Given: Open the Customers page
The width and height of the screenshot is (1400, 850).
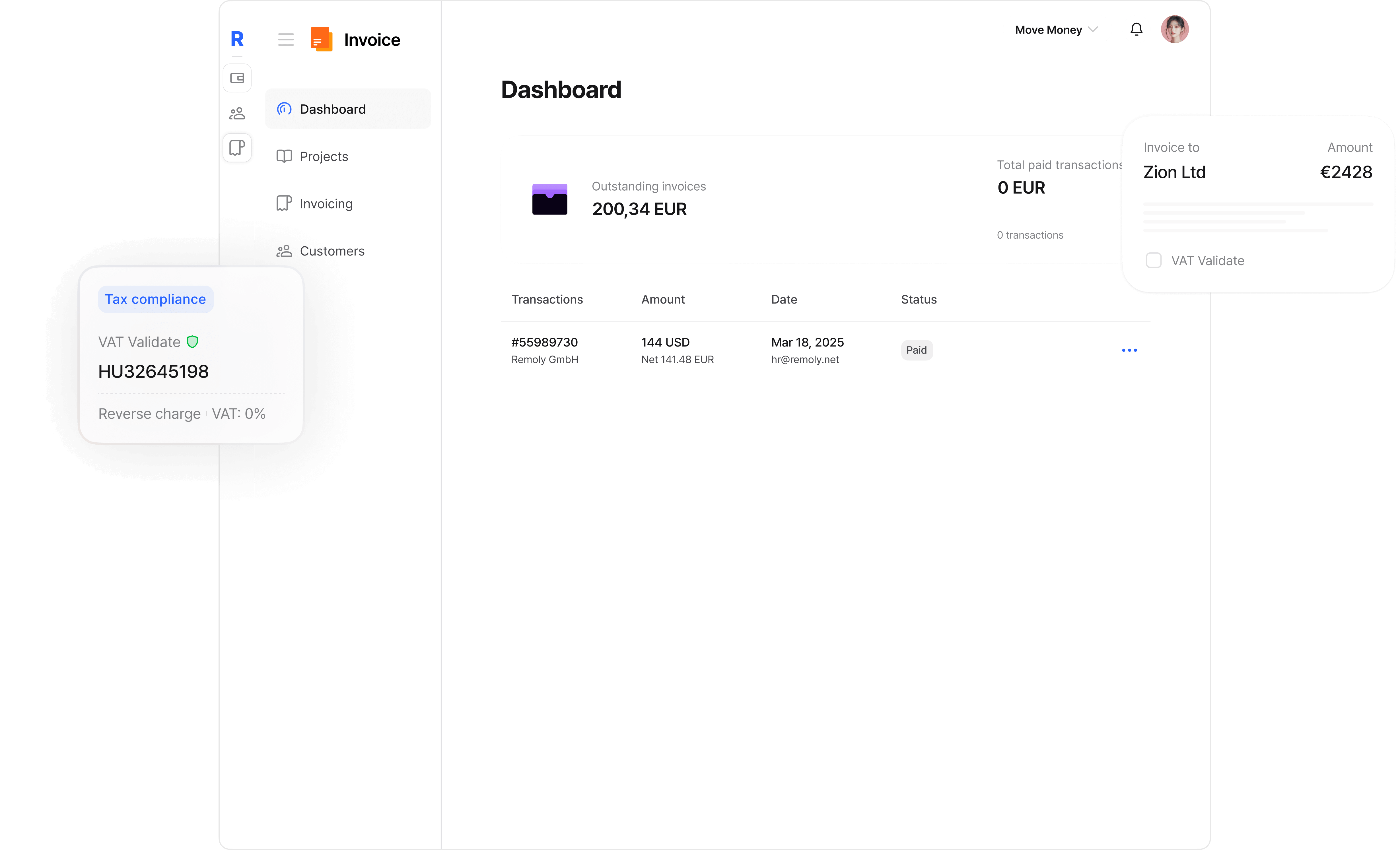Looking at the screenshot, I should pyautogui.click(x=332, y=251).
